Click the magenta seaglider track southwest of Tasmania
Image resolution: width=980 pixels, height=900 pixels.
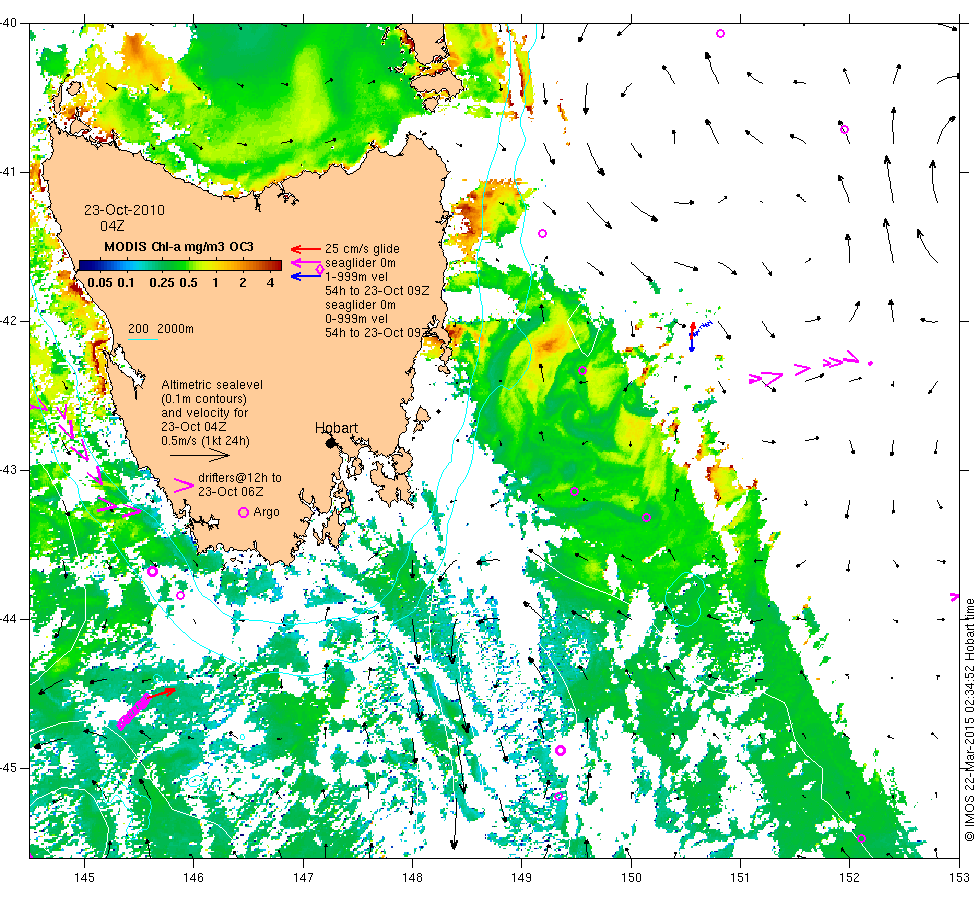(134, 711)
